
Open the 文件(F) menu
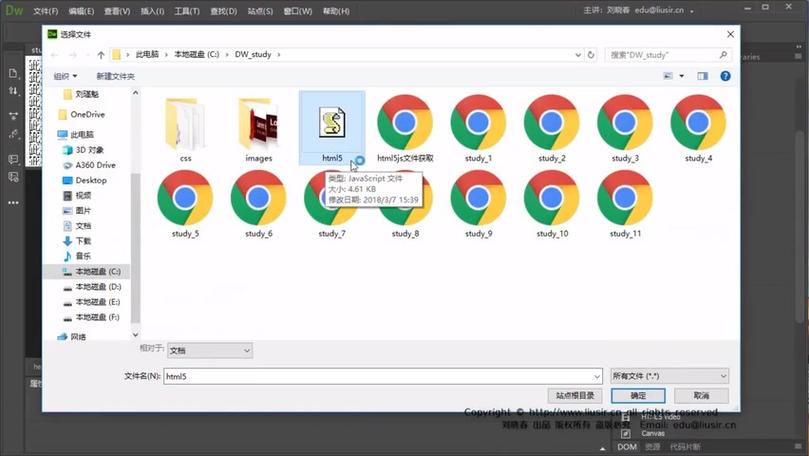[x=45, y=11]
